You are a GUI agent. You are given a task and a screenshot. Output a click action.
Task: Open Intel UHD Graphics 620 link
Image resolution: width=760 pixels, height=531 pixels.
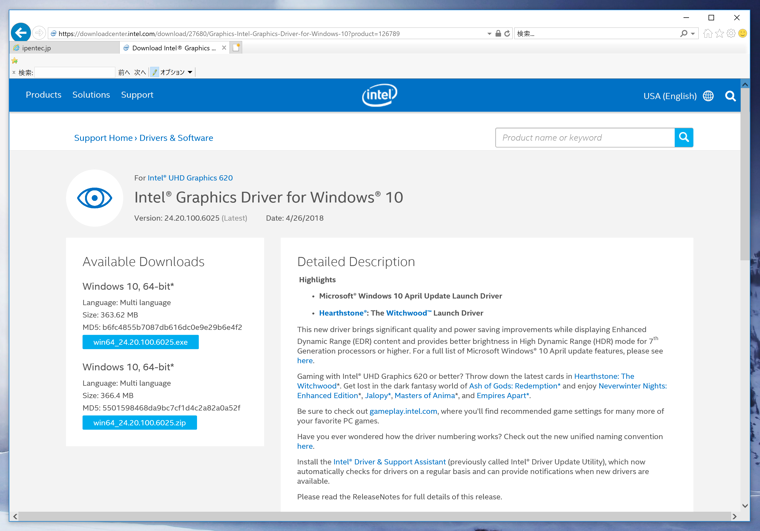click(x=190, y=178)
